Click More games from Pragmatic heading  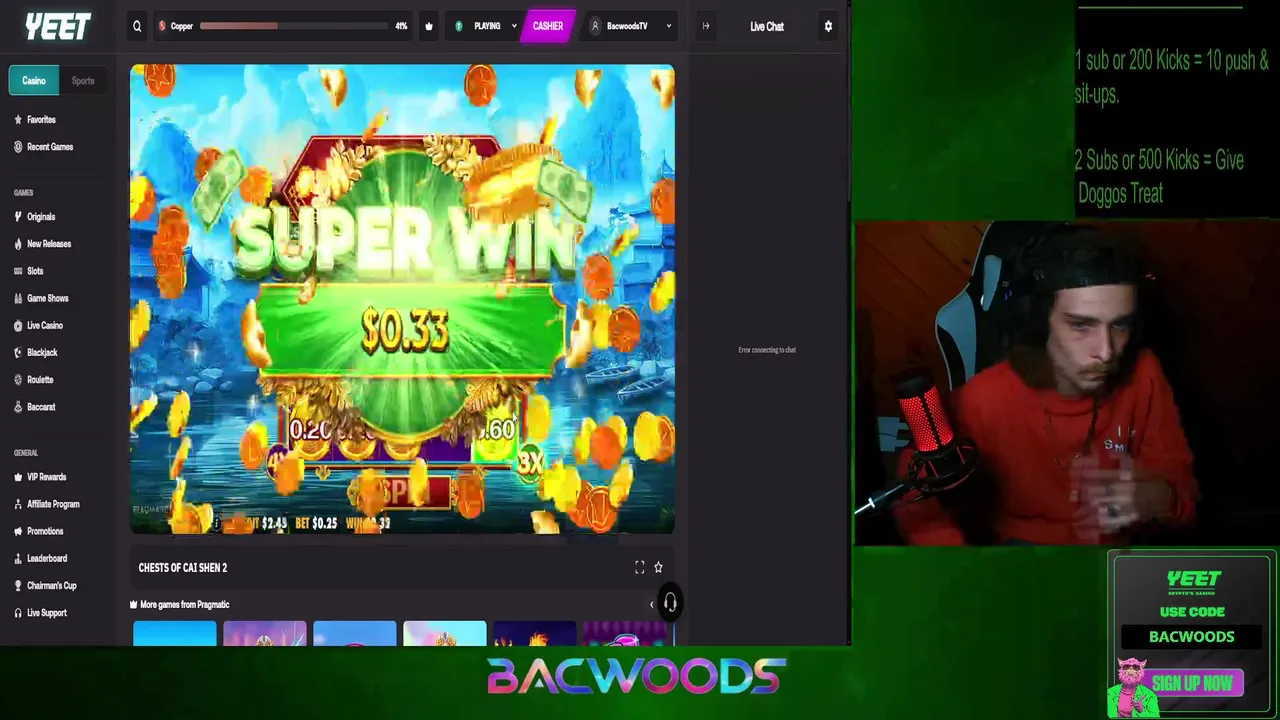point(185,604)
